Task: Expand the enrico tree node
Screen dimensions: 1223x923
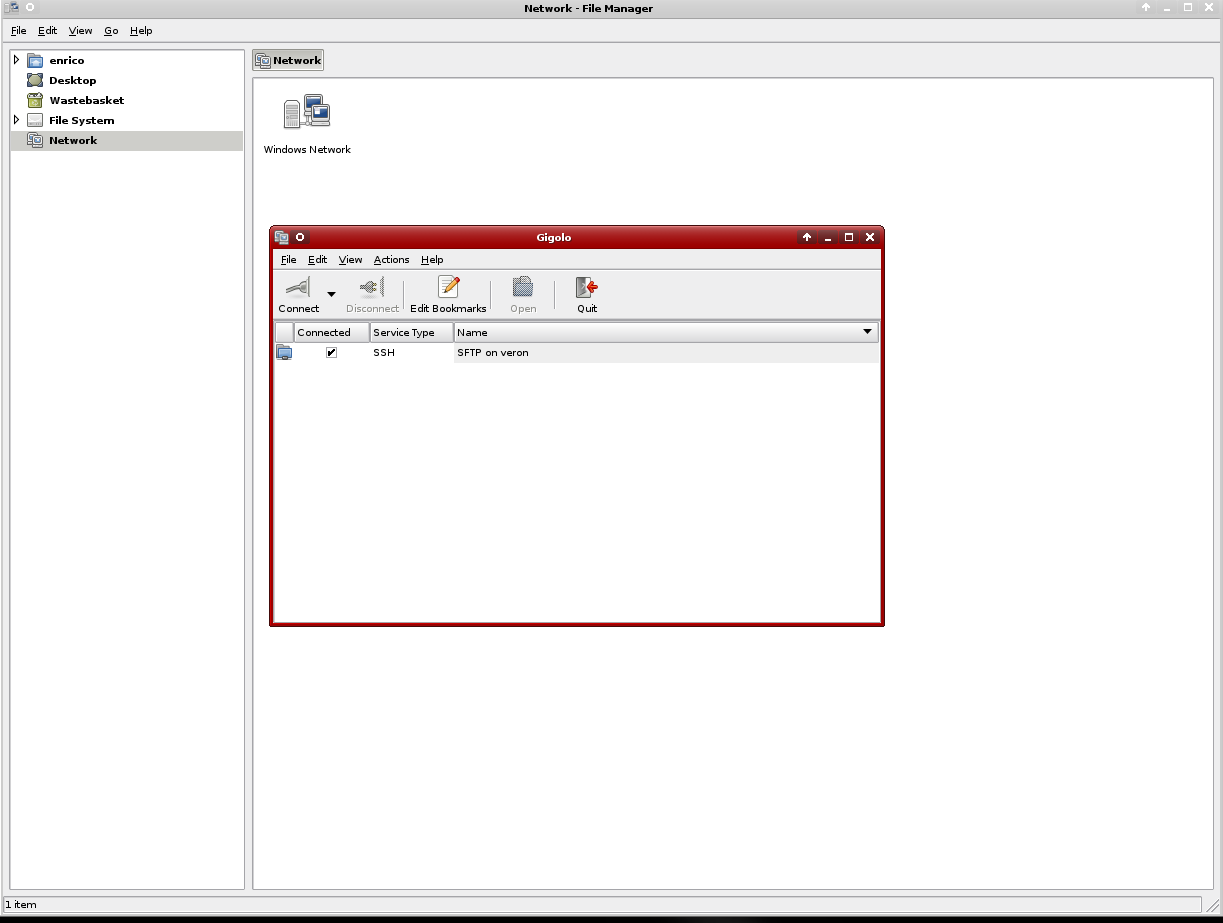Action: (16, 60)
